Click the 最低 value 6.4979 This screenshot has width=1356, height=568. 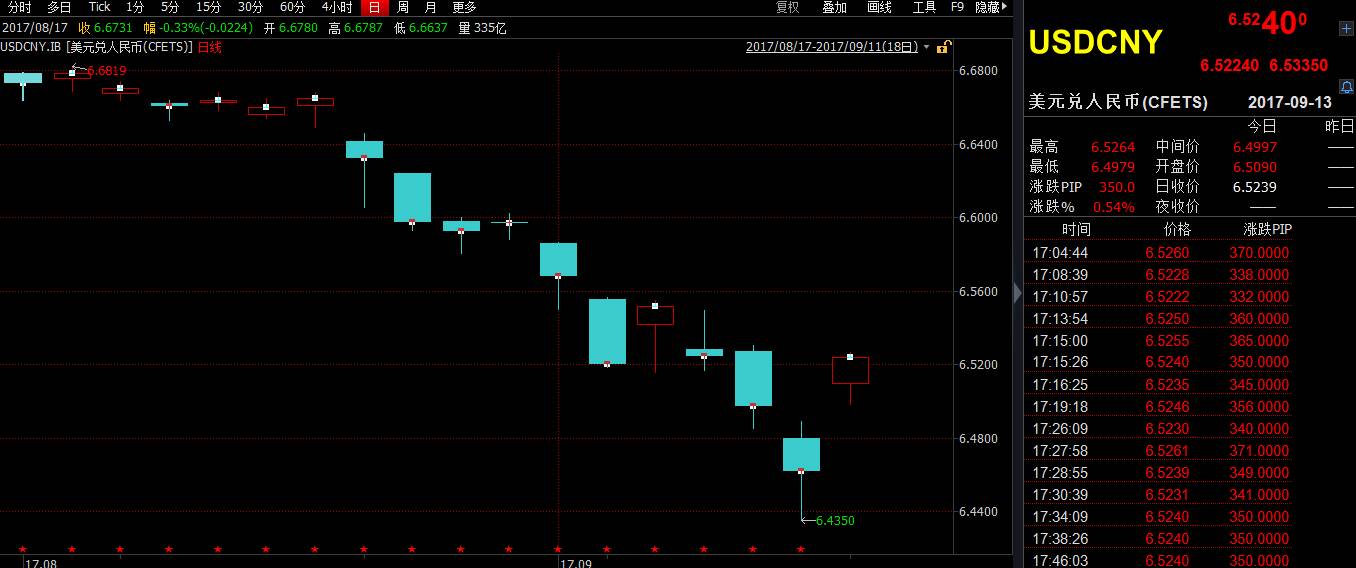pos(1113,167)
